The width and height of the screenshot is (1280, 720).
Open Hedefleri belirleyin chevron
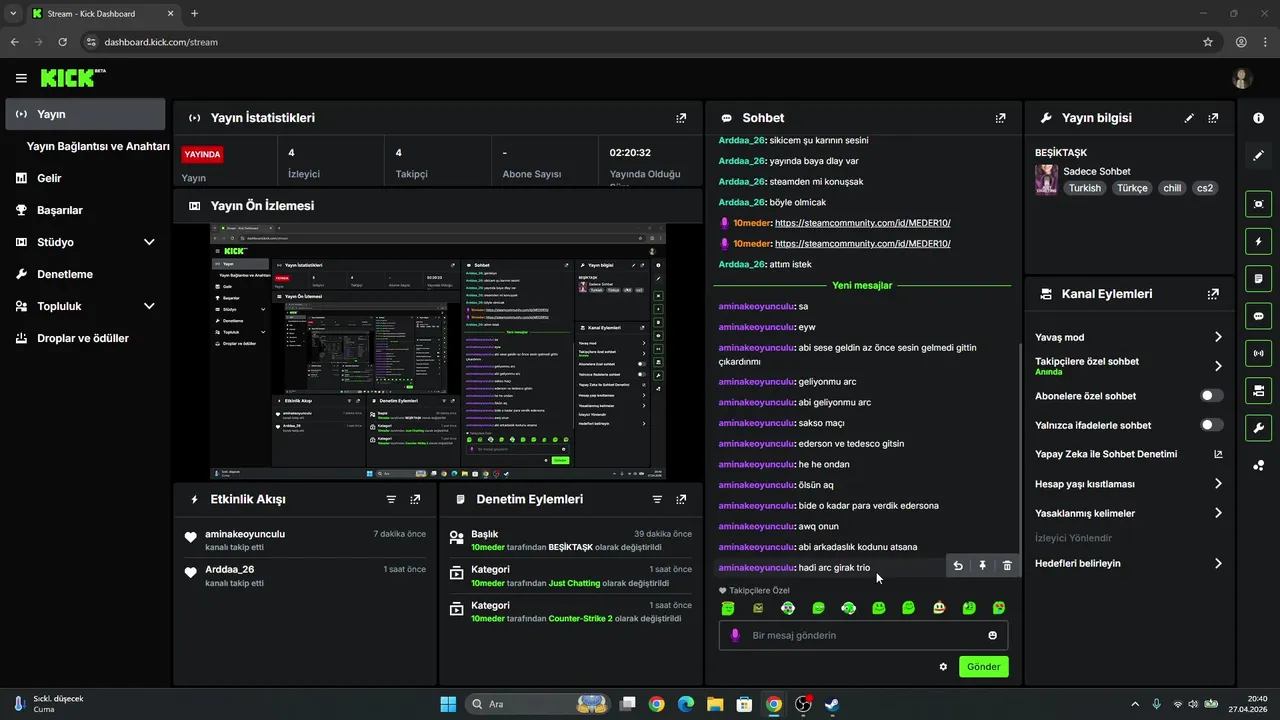(x=1218, y=563)
